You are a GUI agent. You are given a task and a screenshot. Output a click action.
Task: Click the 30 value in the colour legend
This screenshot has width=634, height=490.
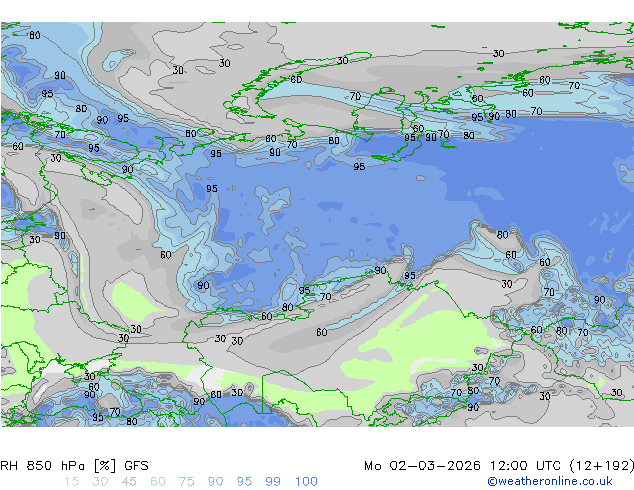[x=100, y=482]
